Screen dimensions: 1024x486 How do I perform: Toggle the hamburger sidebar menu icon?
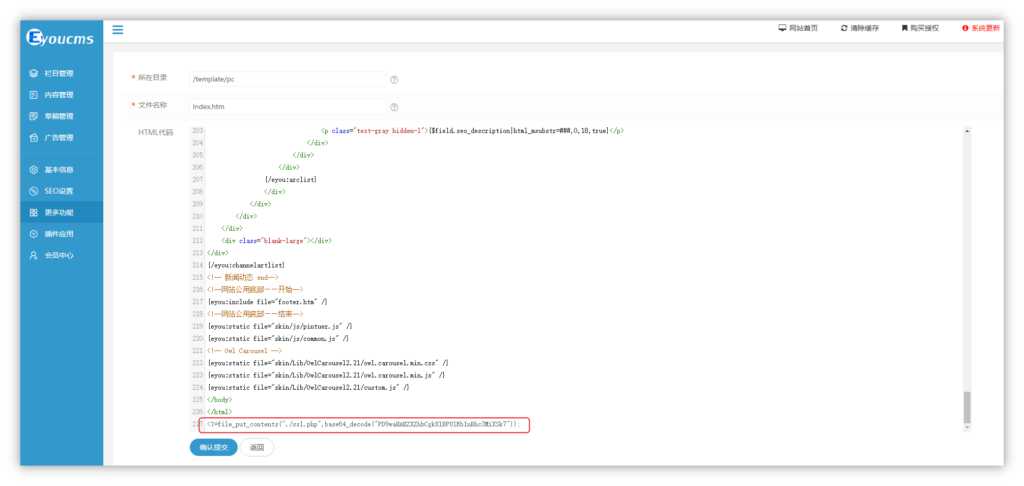118,29
